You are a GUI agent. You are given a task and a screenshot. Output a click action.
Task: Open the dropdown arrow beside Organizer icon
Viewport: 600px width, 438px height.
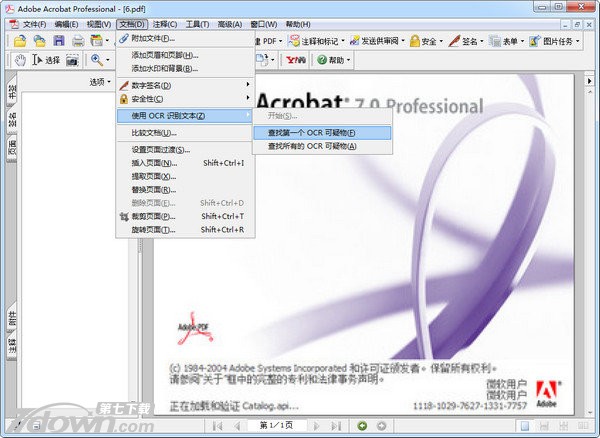click(x=107, y=41)
